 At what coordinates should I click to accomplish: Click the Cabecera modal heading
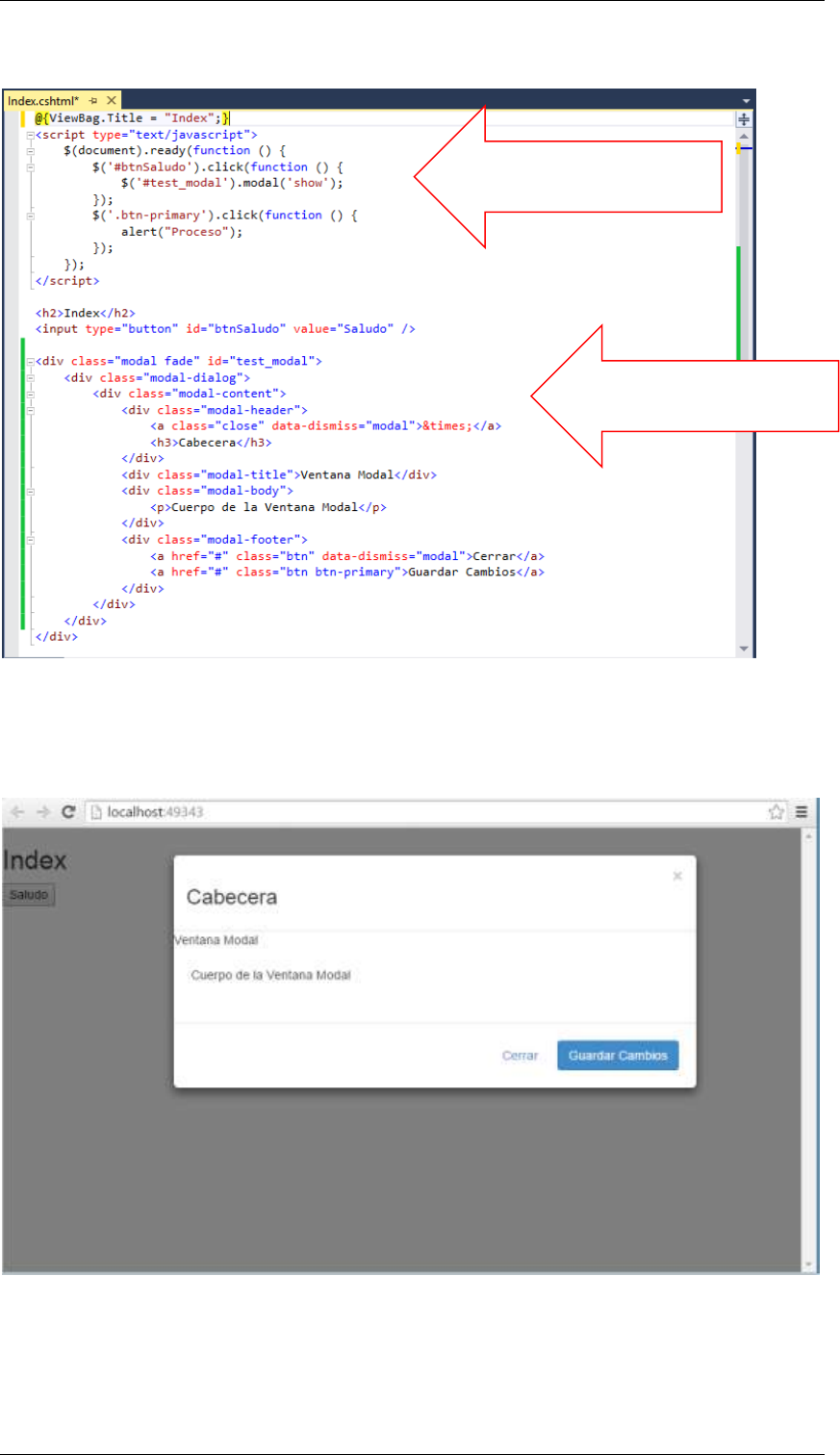(x=232, y=898)
